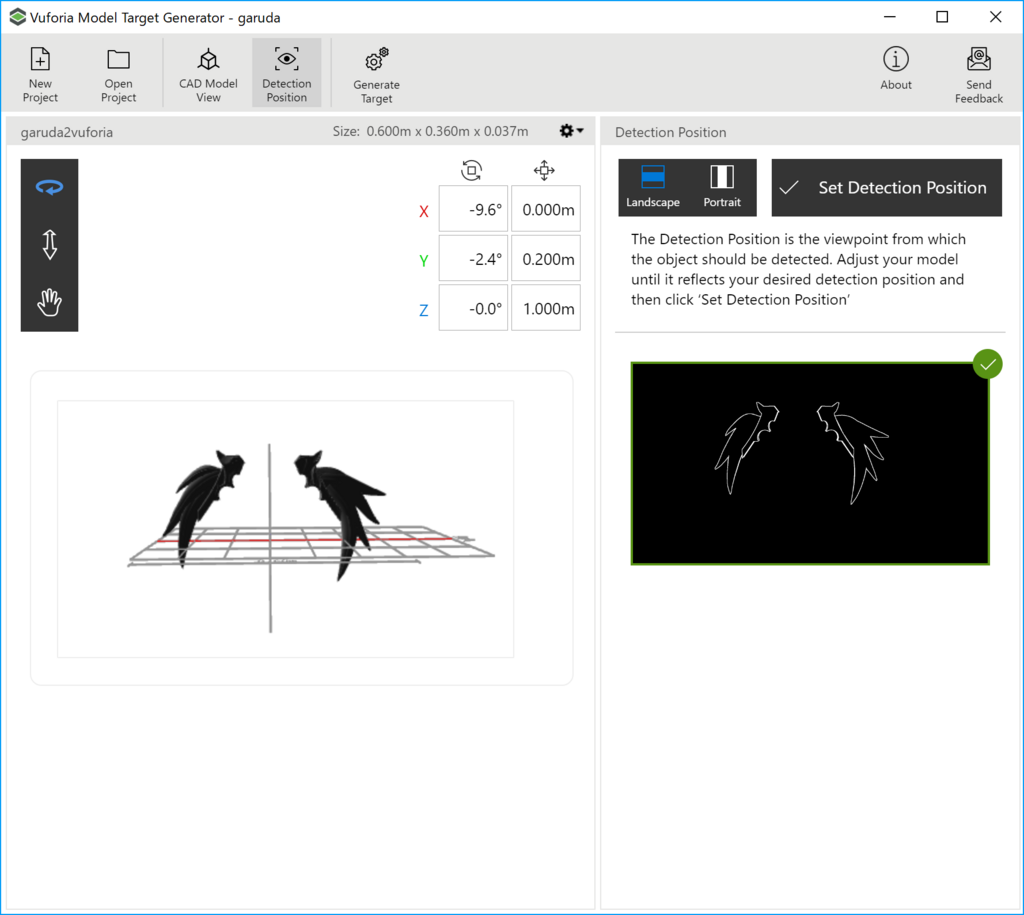Open the About info dialog

[x=896, y=68]
